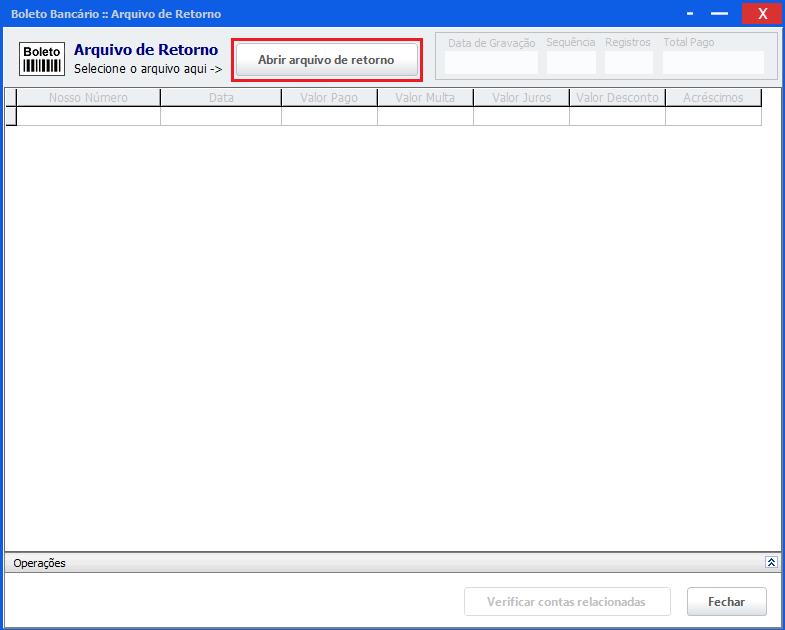Screen dimensions: 785x630
Task: Select the 'Valor Multa' column header
Action: [425, 98]
